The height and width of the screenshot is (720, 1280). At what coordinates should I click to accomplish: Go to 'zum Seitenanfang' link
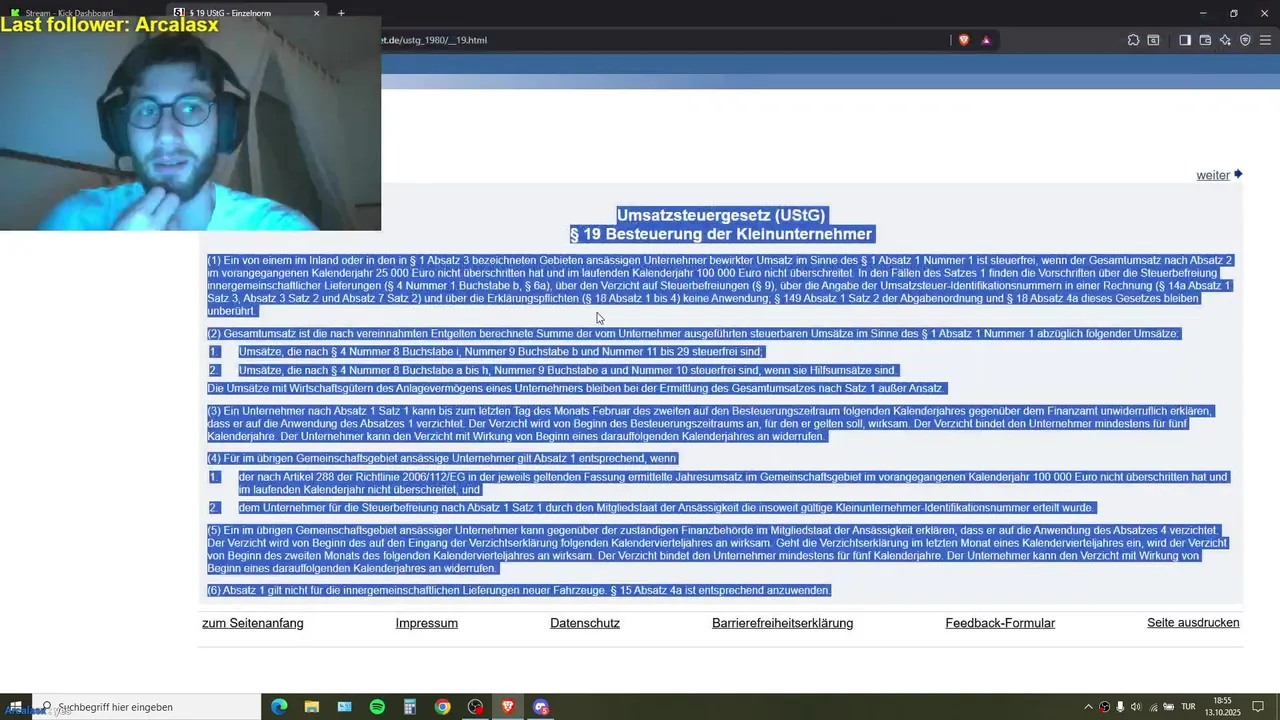253,623
